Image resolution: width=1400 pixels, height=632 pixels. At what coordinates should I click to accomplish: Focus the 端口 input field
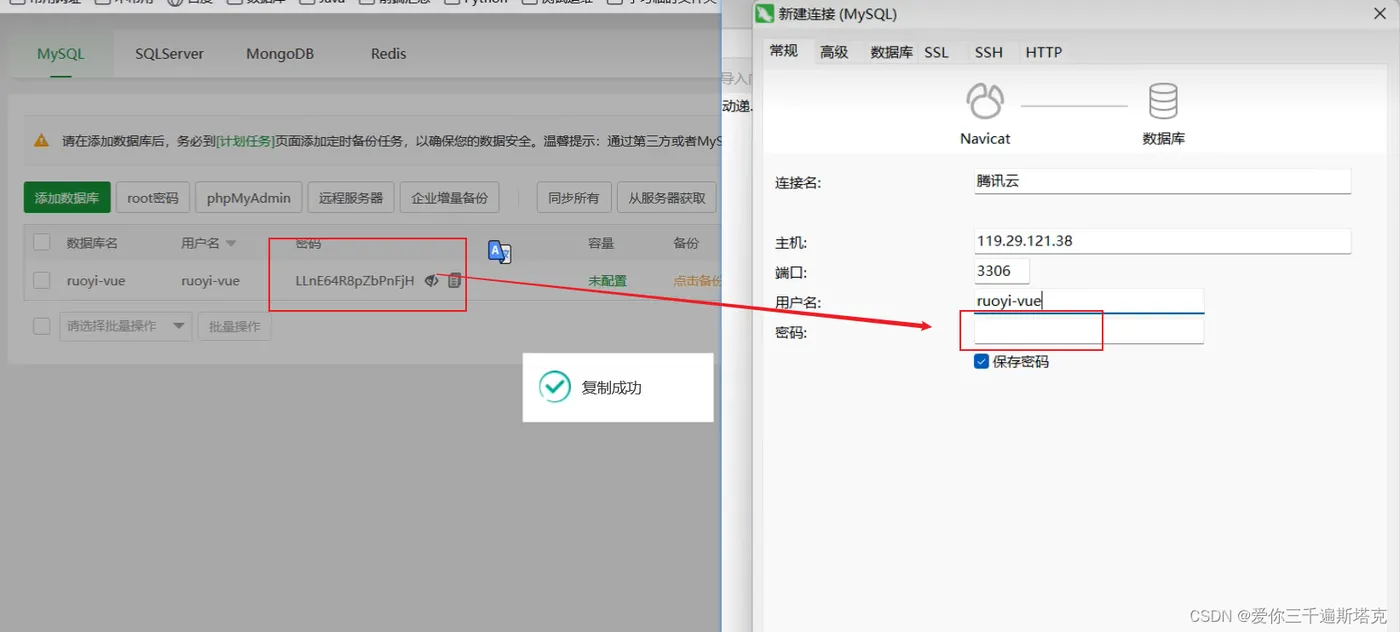1002,271
